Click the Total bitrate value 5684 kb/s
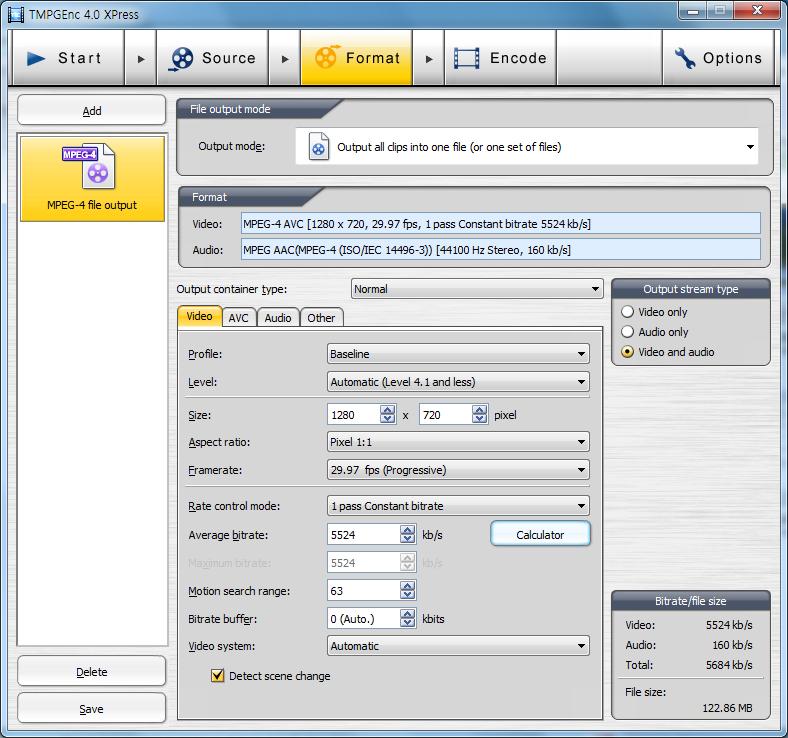Screen dimensions: 788x738 (729, 665)
